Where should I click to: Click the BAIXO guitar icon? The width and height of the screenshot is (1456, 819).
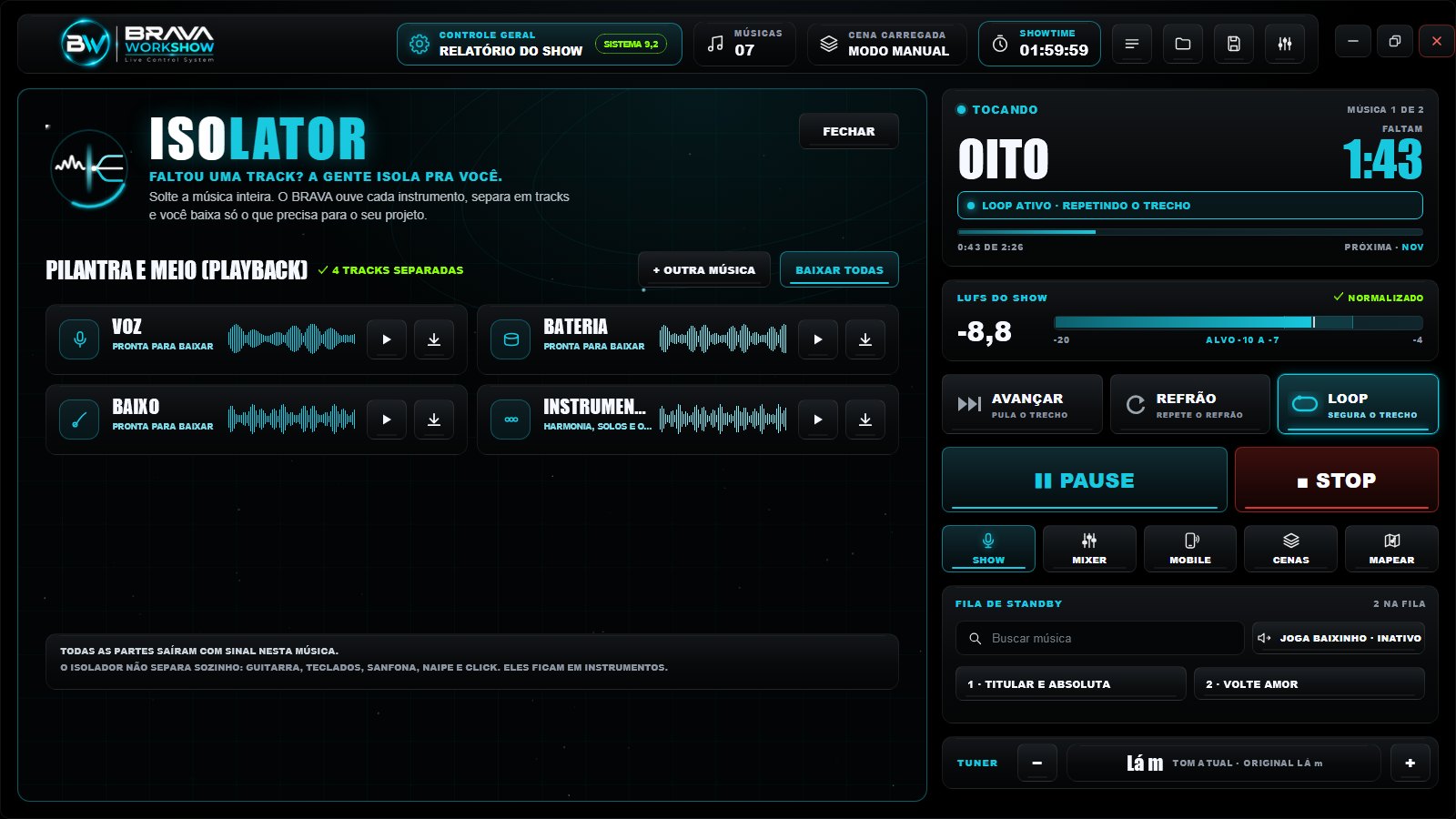click(x=79, y=420)
